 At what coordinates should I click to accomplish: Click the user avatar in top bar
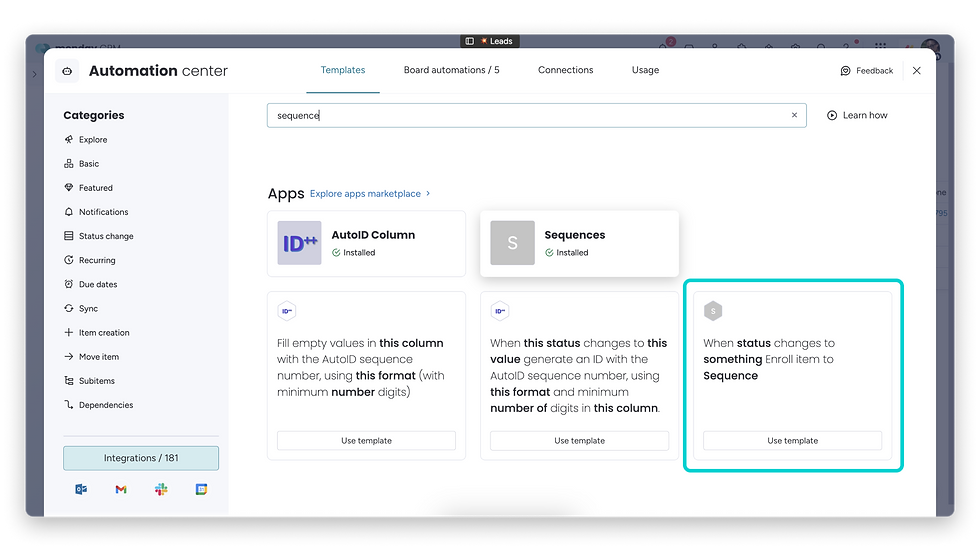(930, 46)
